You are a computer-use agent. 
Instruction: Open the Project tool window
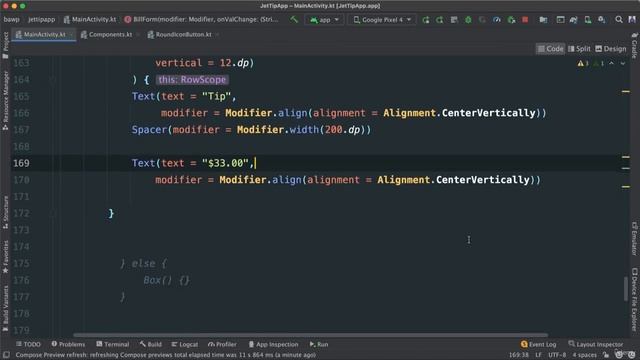[x=5, y=45]
